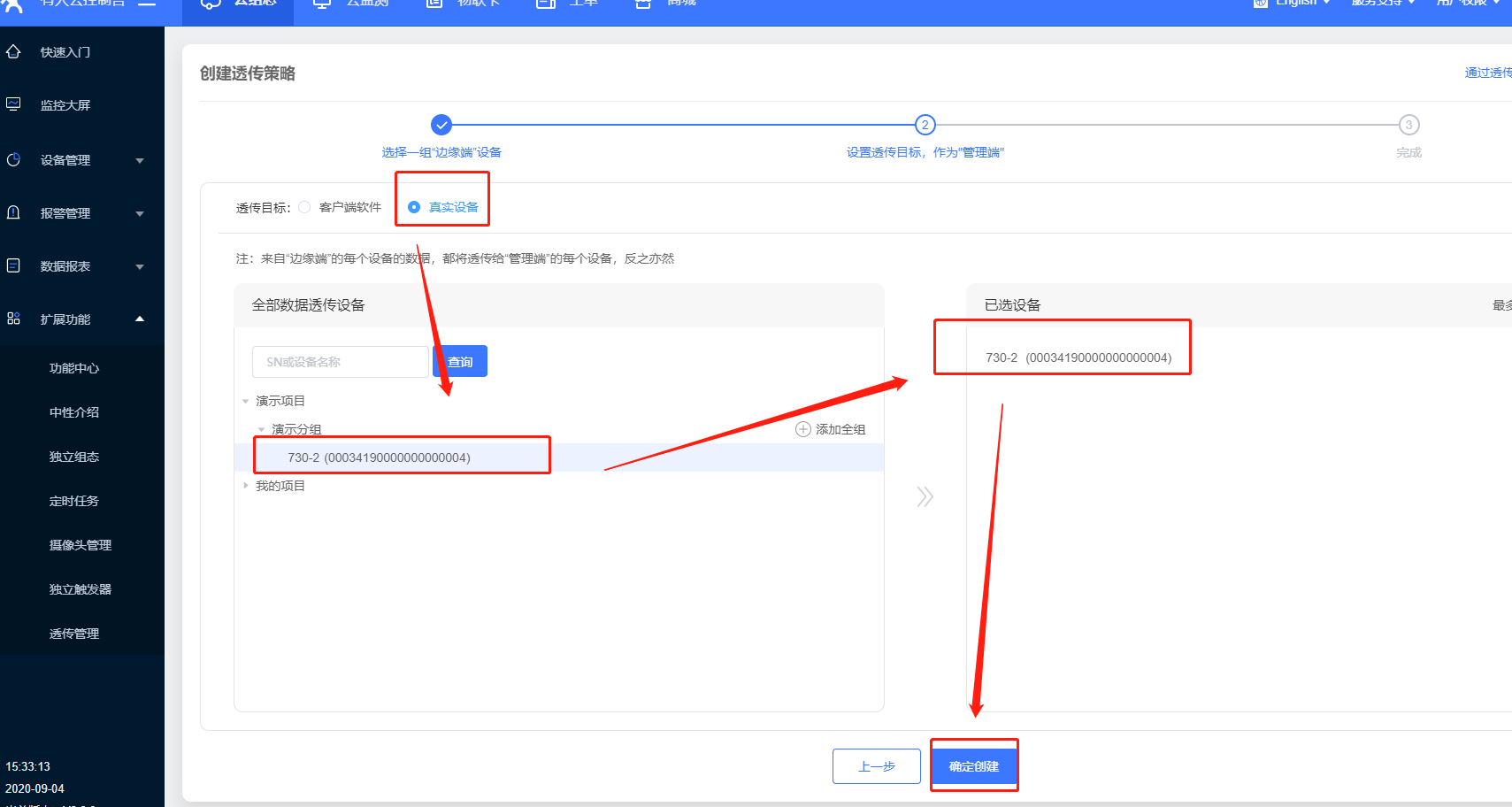Collapse the 演示项目 tree node
The image size is (1512, 807).
pos(246,402)
